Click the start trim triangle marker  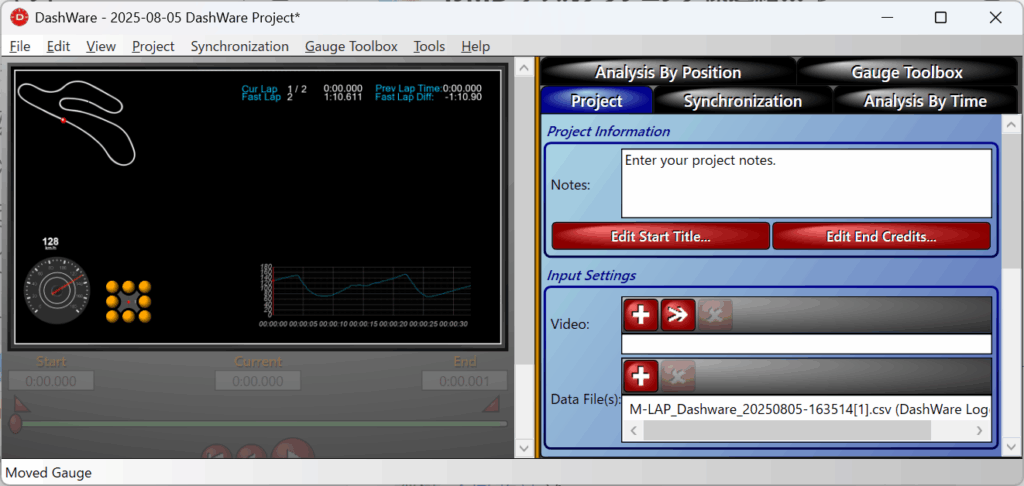click(x=21, y=403)
